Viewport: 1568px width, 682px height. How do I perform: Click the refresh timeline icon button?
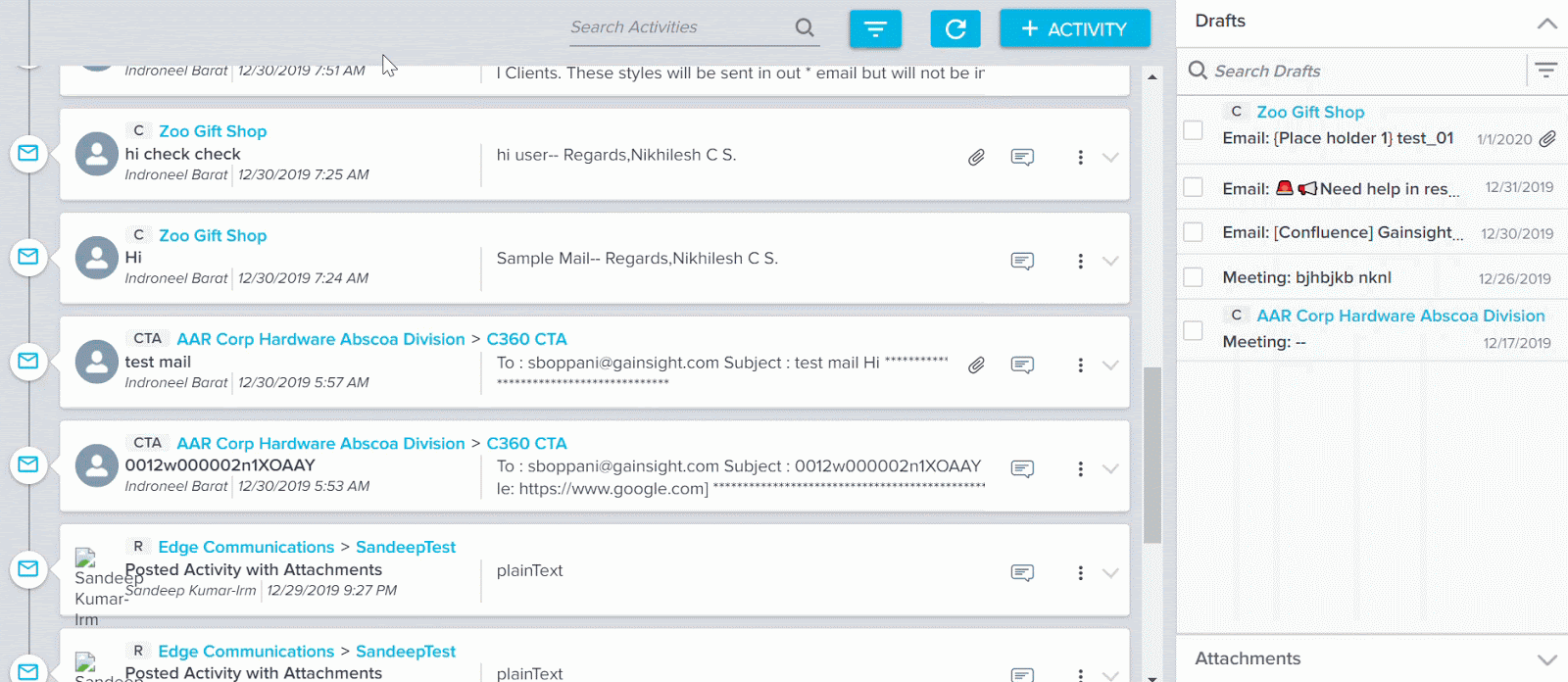[x=955, y=29]
